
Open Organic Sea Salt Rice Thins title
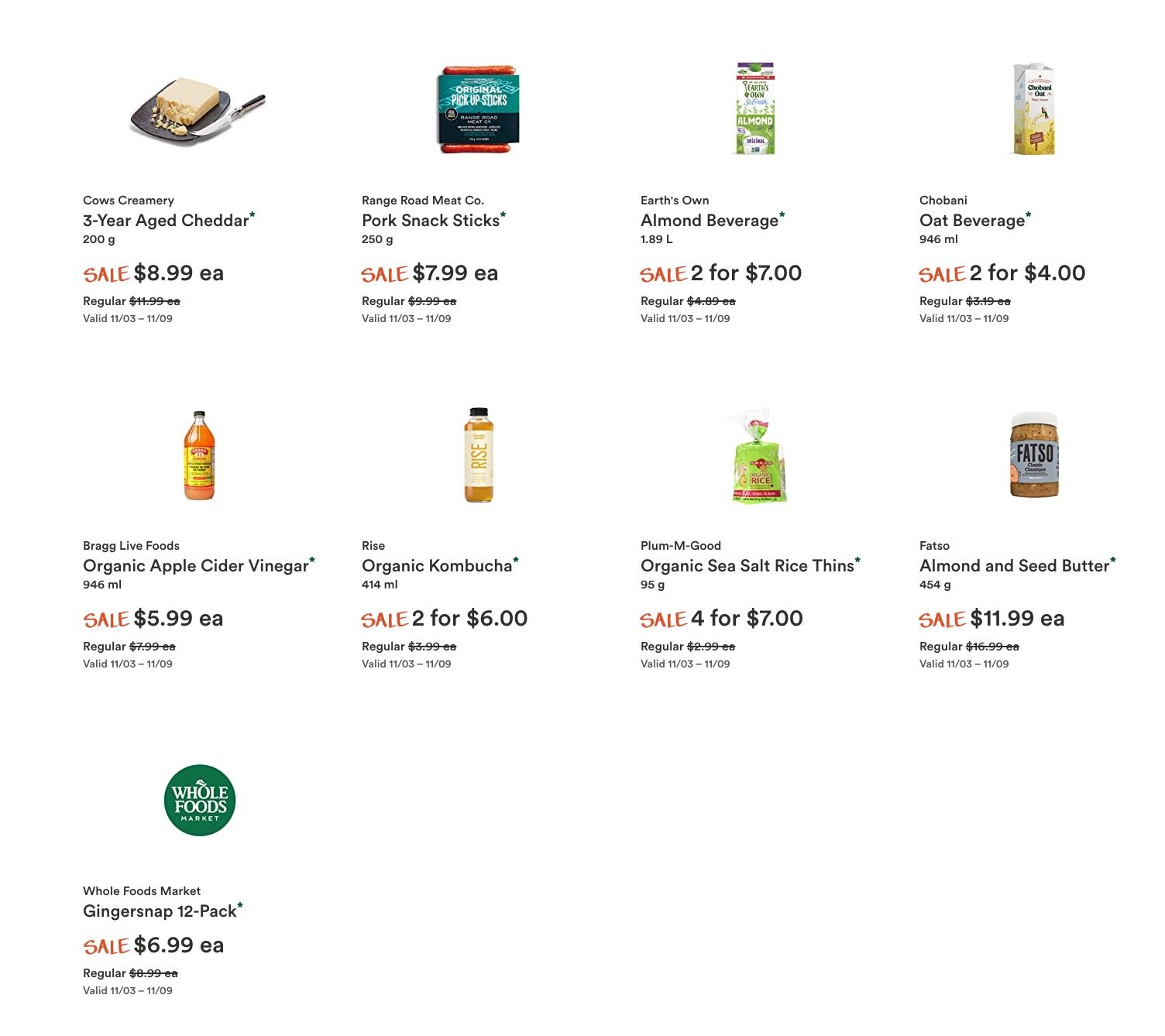pyautogui.click(x=747, y=566)
